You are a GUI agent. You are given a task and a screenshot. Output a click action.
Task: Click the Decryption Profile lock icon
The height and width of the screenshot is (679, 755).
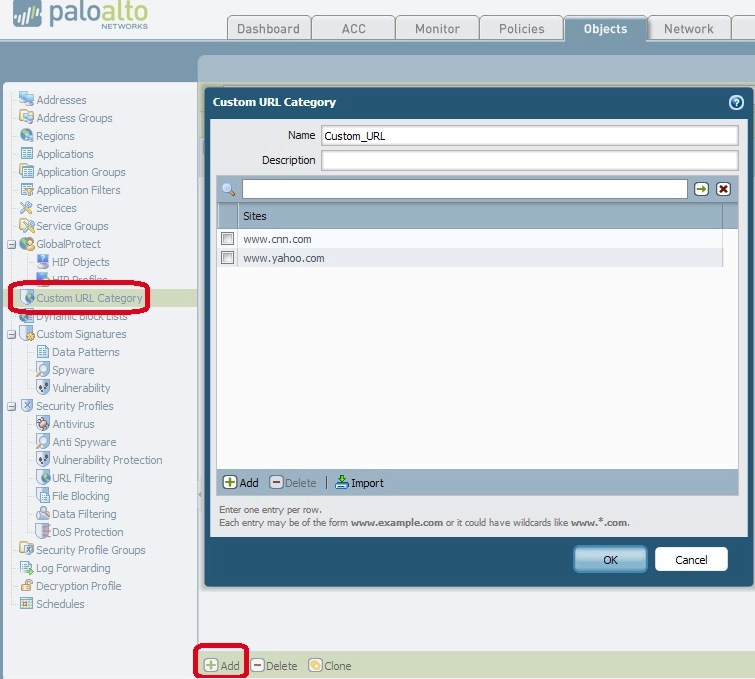(x=27, y=585)
